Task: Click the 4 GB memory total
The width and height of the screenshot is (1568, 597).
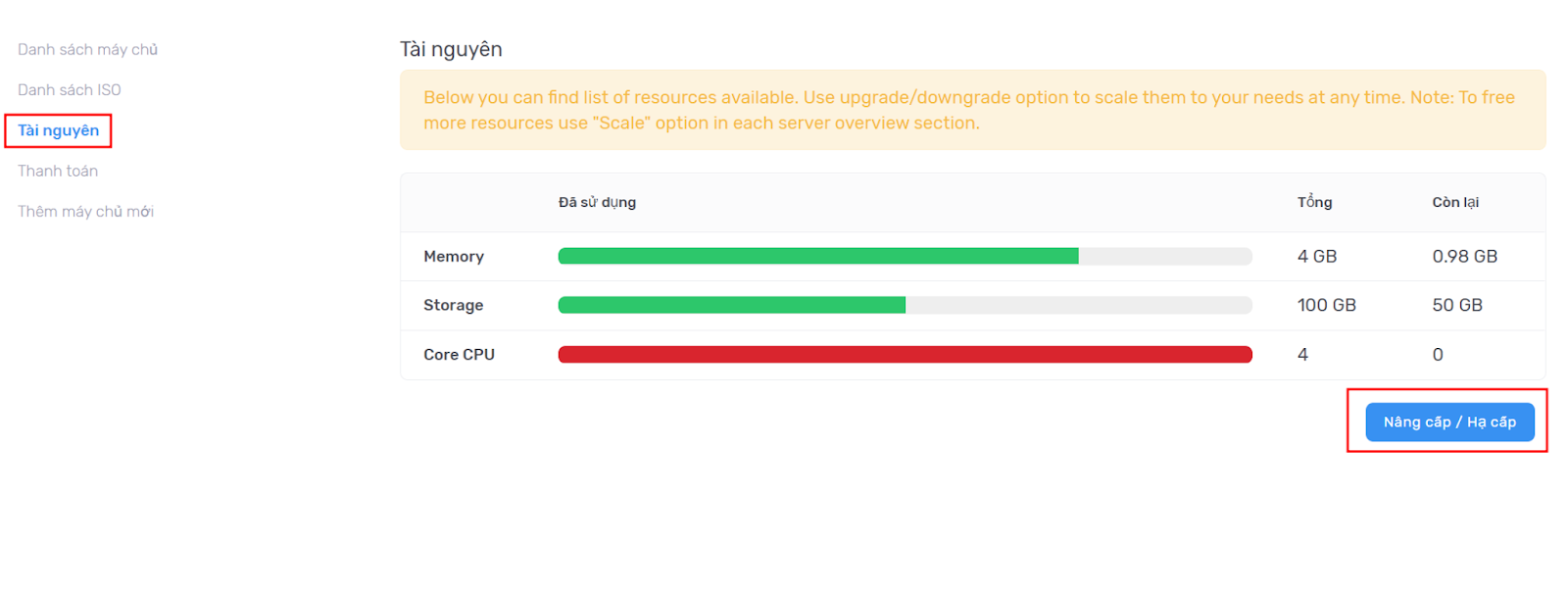Action: [x=1316, y=256]
